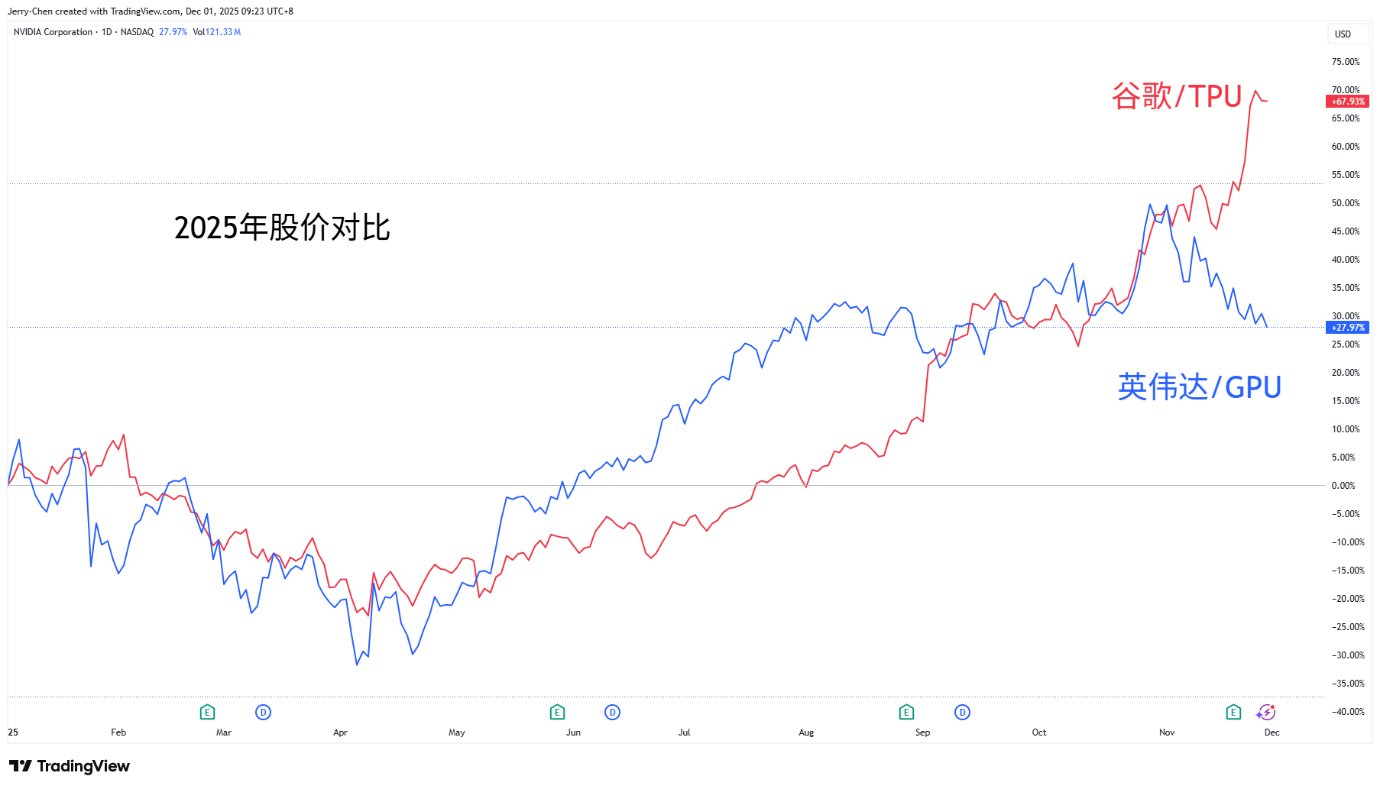Click the Vol 121.33M volume indicator label
This screenshot has width=1380, height=789.
pos(216,32)
